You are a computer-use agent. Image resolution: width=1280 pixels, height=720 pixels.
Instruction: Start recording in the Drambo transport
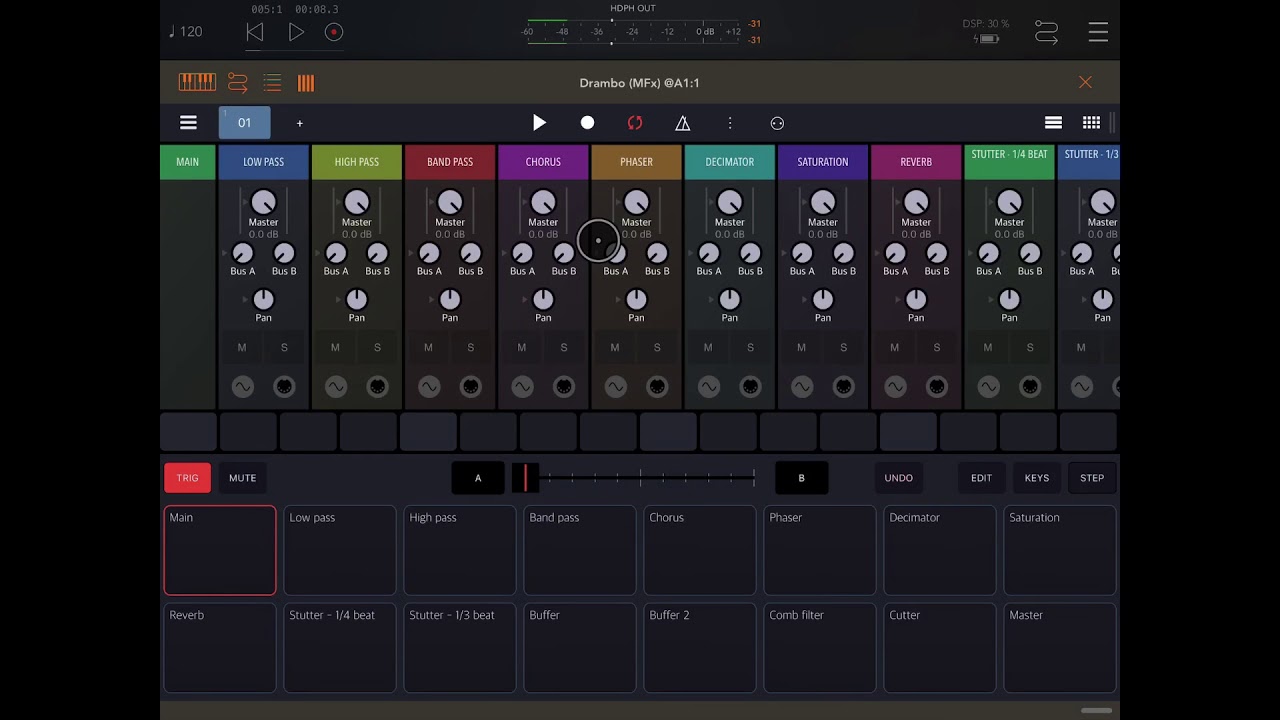[x=587, y=123]
